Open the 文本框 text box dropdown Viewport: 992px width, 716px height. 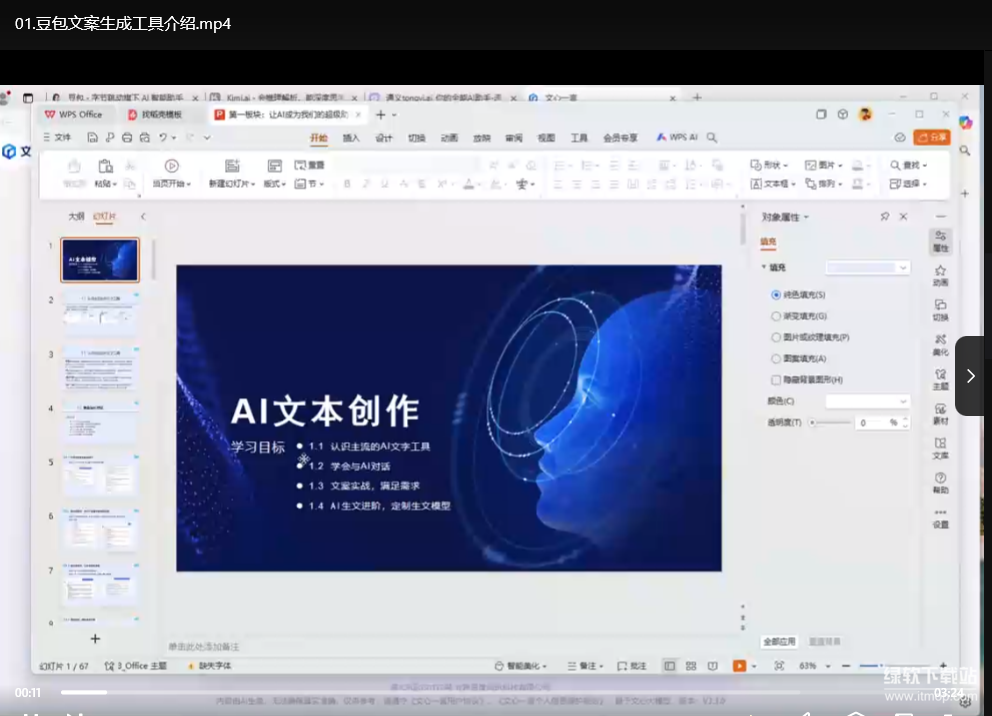click(x=773, y=184)
